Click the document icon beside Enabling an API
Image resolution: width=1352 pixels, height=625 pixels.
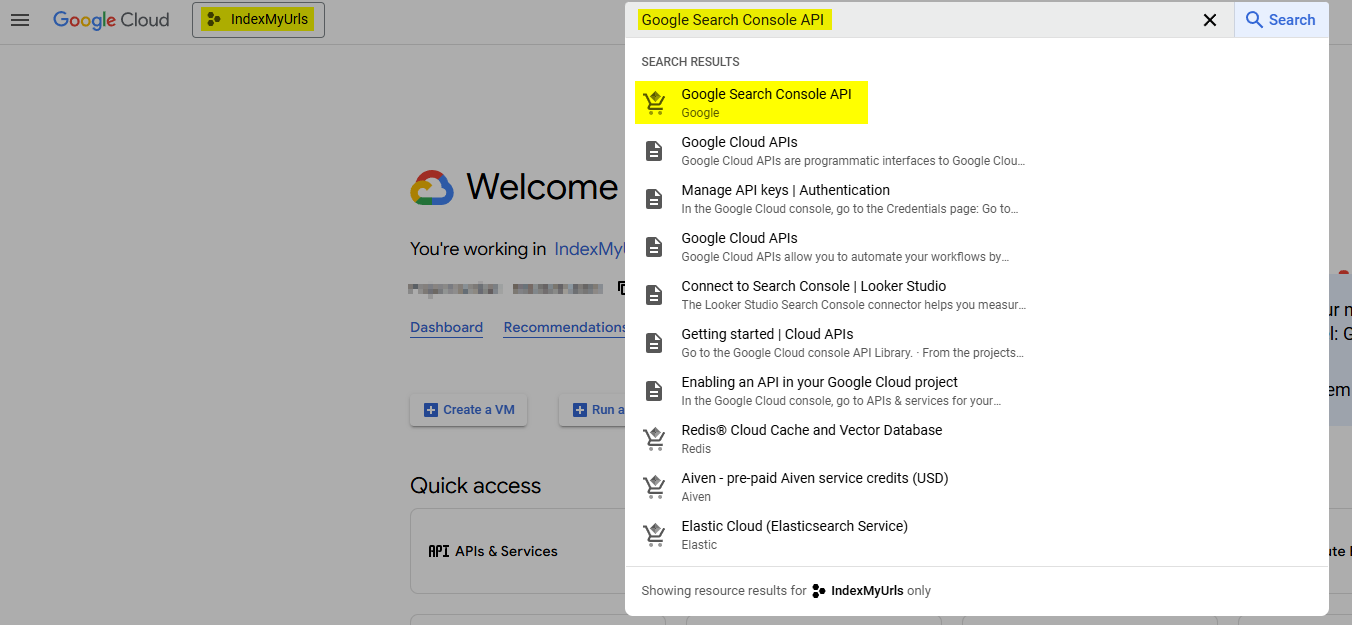(654, 391)
